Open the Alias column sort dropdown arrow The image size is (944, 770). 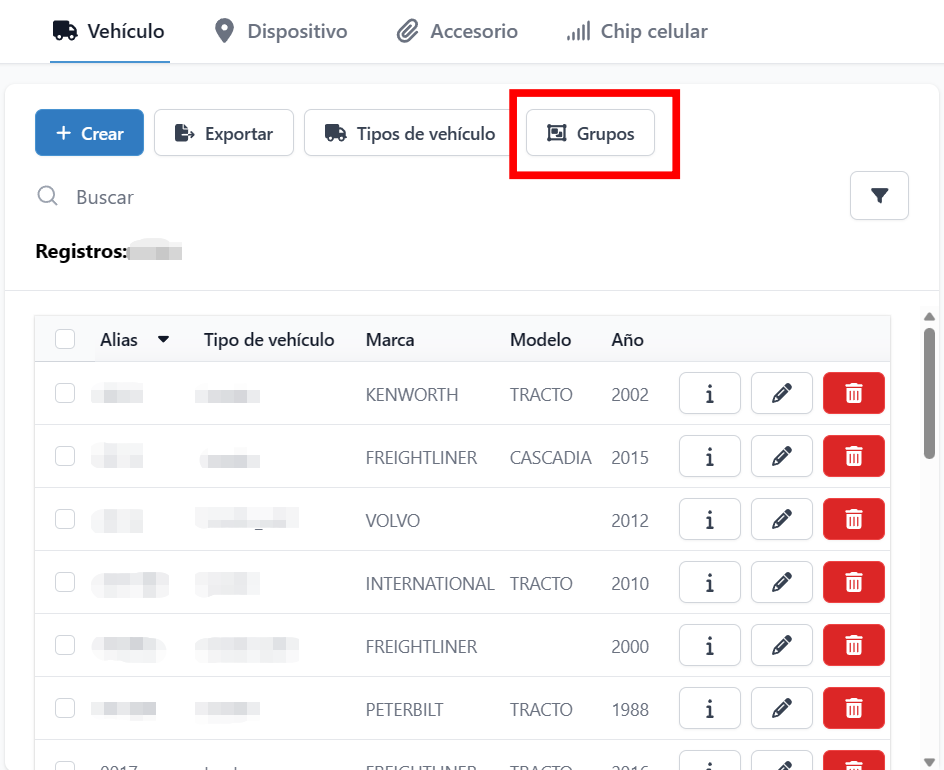point(163,339)
